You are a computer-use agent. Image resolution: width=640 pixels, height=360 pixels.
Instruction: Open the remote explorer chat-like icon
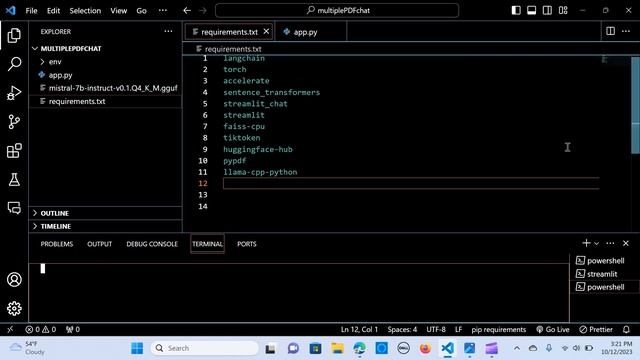click(14, 208)
